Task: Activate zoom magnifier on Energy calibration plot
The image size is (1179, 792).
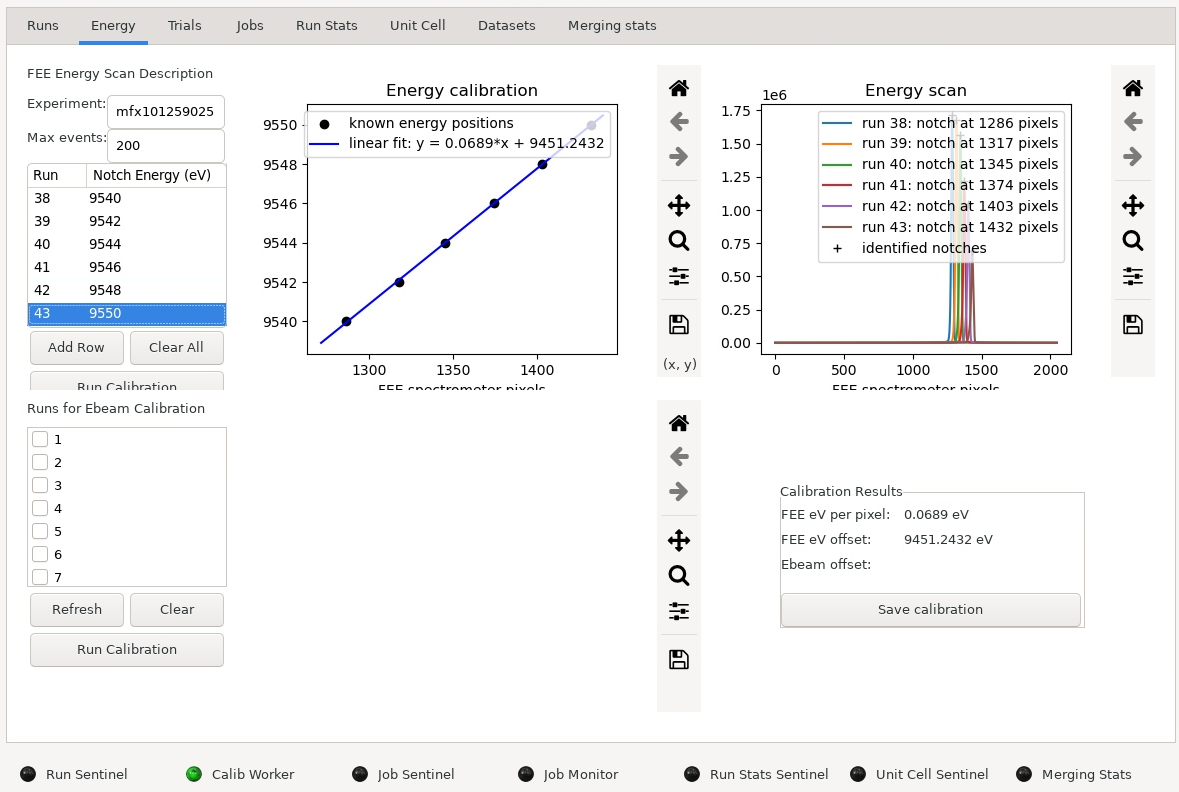Action: coord(678,241)
